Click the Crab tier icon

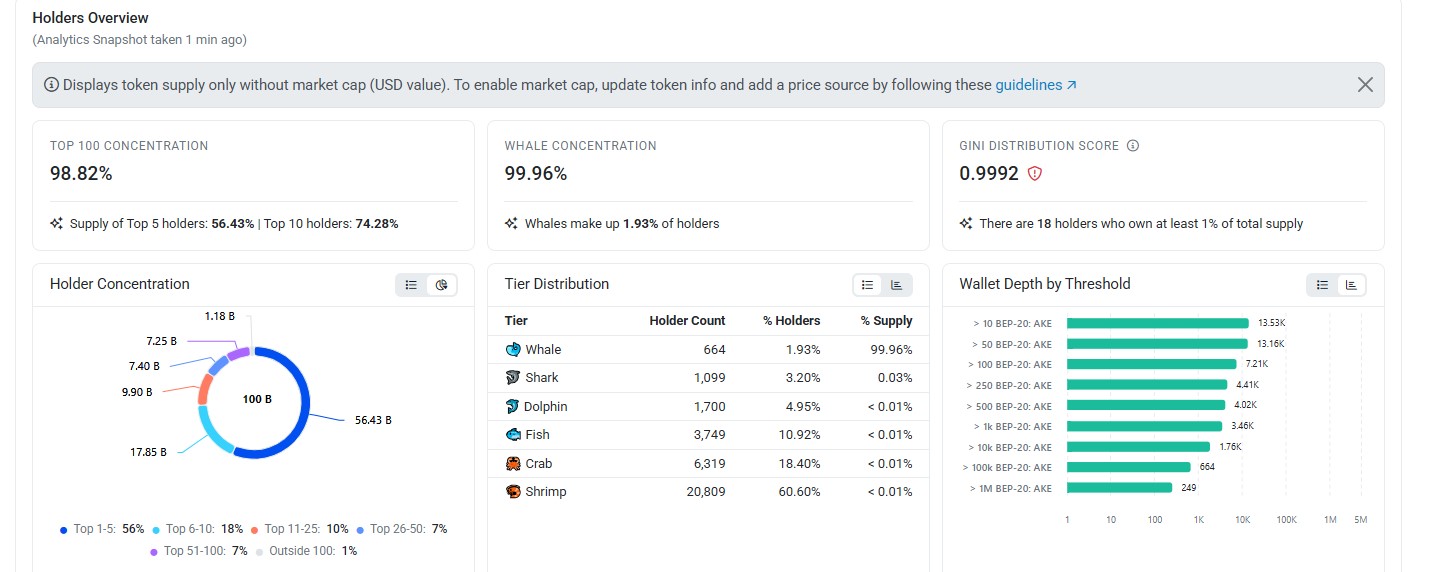coord(513,463)
